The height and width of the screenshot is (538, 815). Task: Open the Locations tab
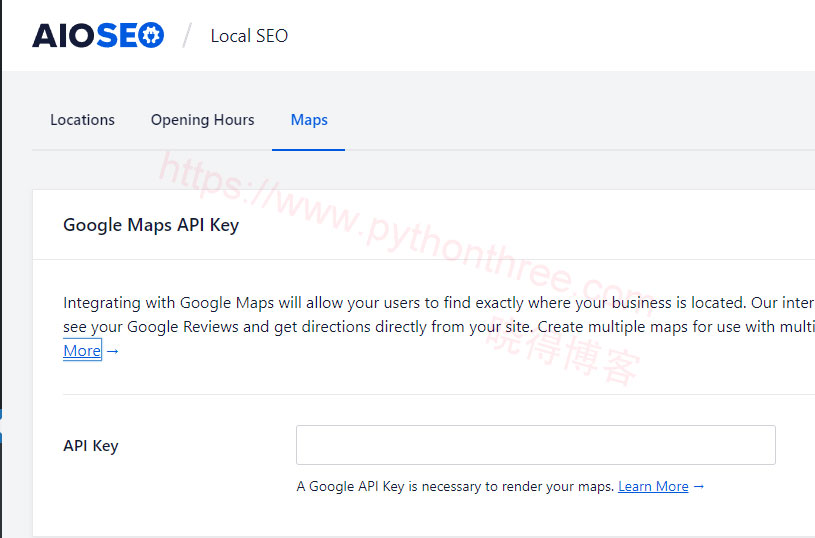click(x=82, y=120)
